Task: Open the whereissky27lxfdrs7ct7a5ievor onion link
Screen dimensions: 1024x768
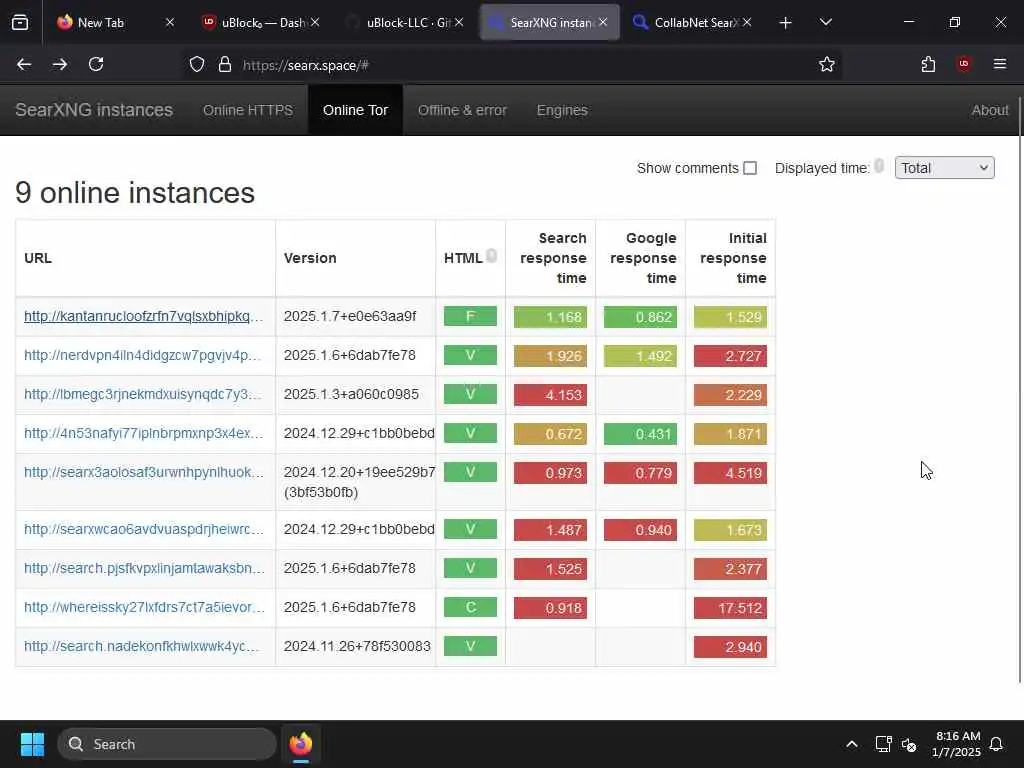Action: 145,607
